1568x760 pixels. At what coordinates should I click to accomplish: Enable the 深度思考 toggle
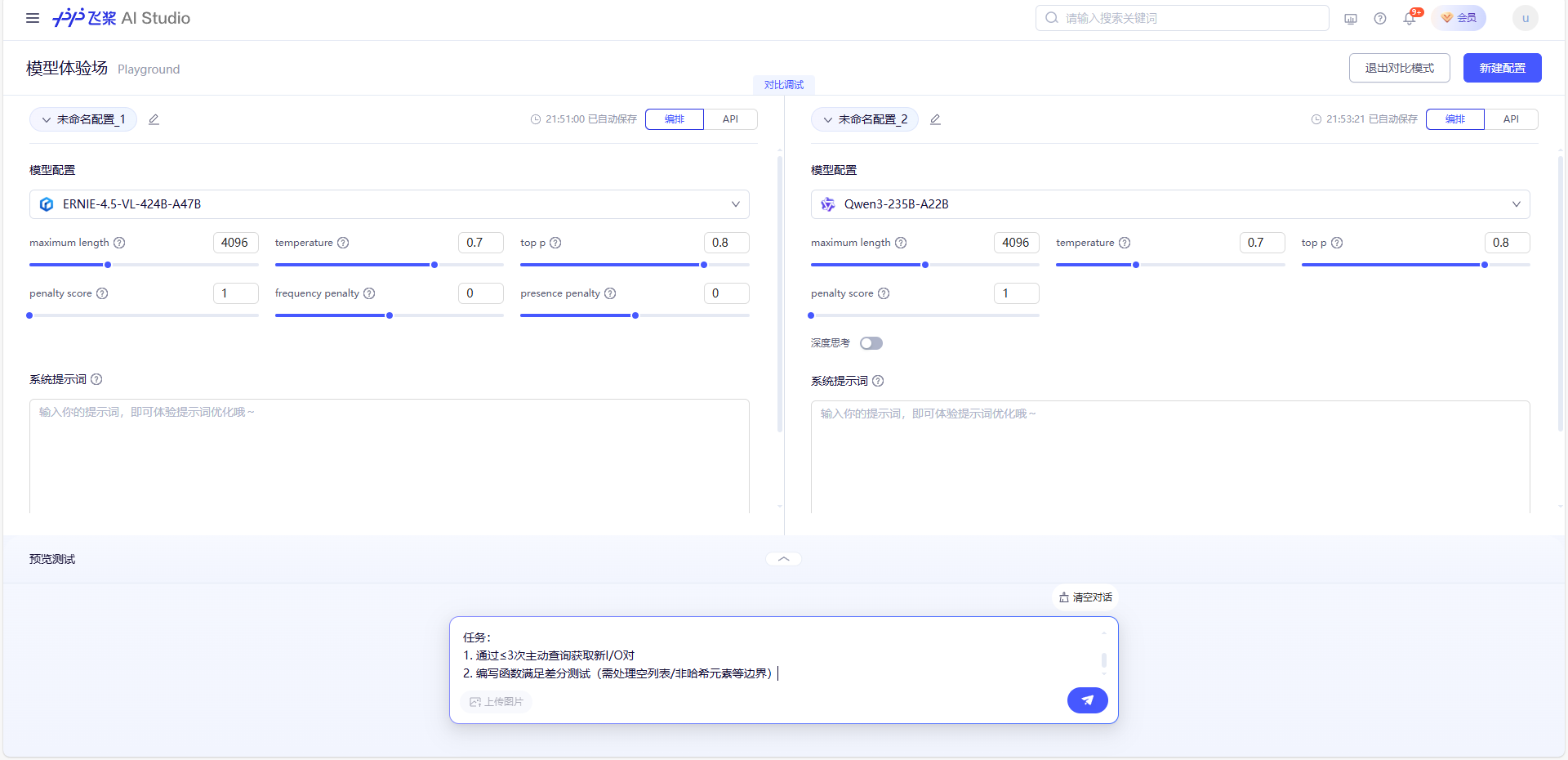[871, 342]
